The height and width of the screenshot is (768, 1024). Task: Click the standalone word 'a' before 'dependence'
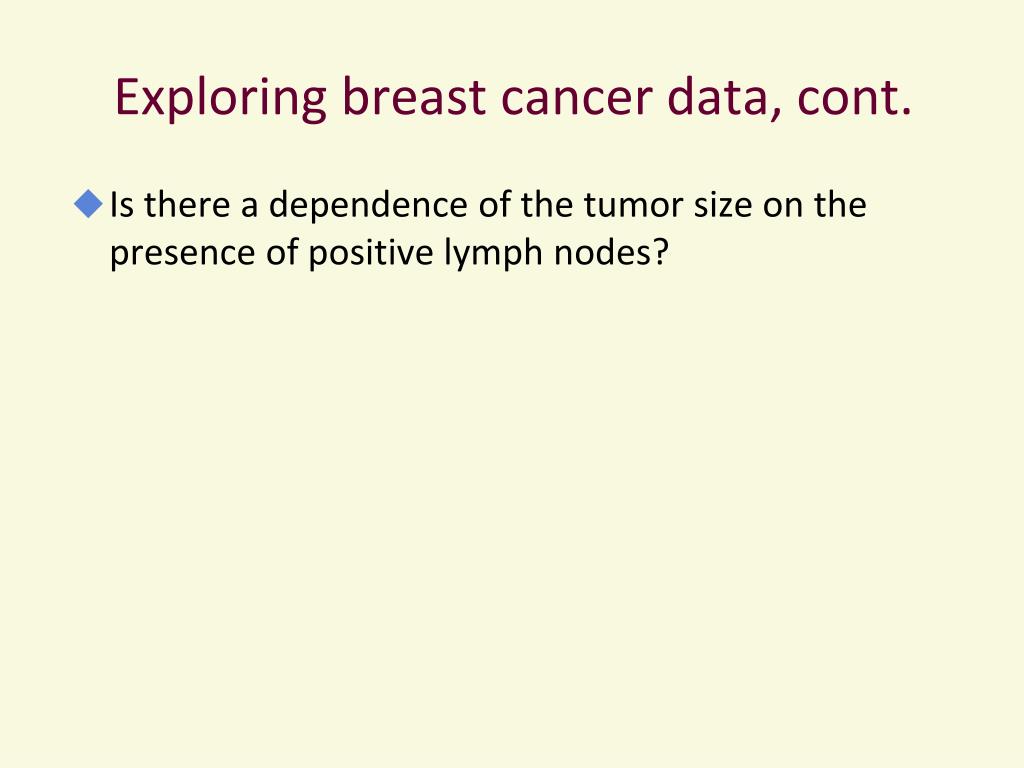pyautogui.click(x=249, y=208)
